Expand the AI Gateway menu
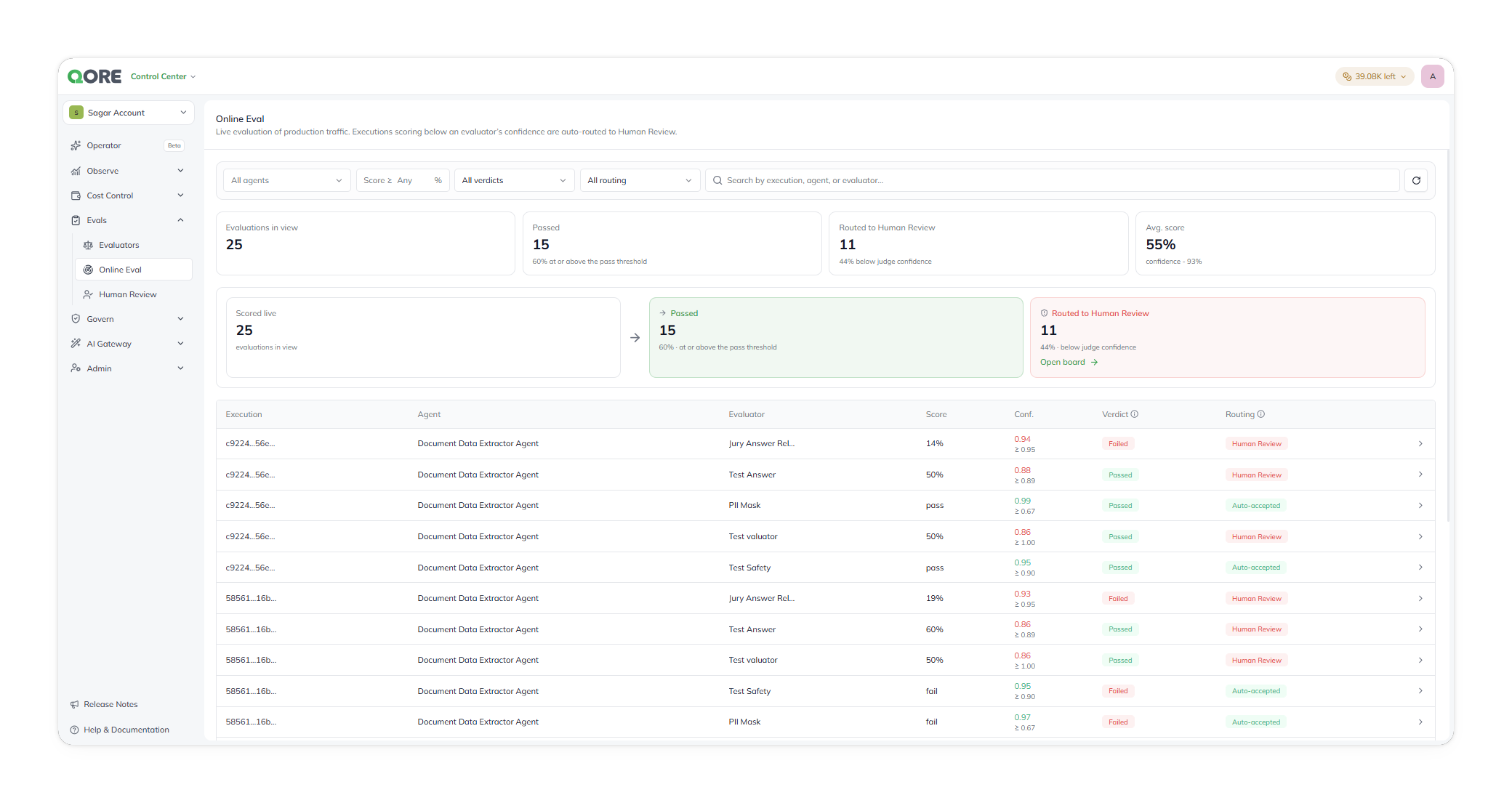This screenshot has height=803, width=1512. 128,344
